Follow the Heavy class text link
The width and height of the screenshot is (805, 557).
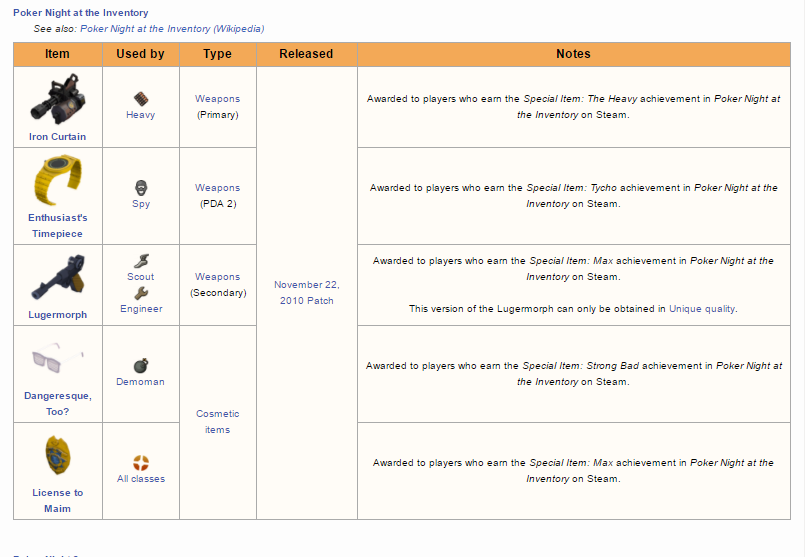141,115
